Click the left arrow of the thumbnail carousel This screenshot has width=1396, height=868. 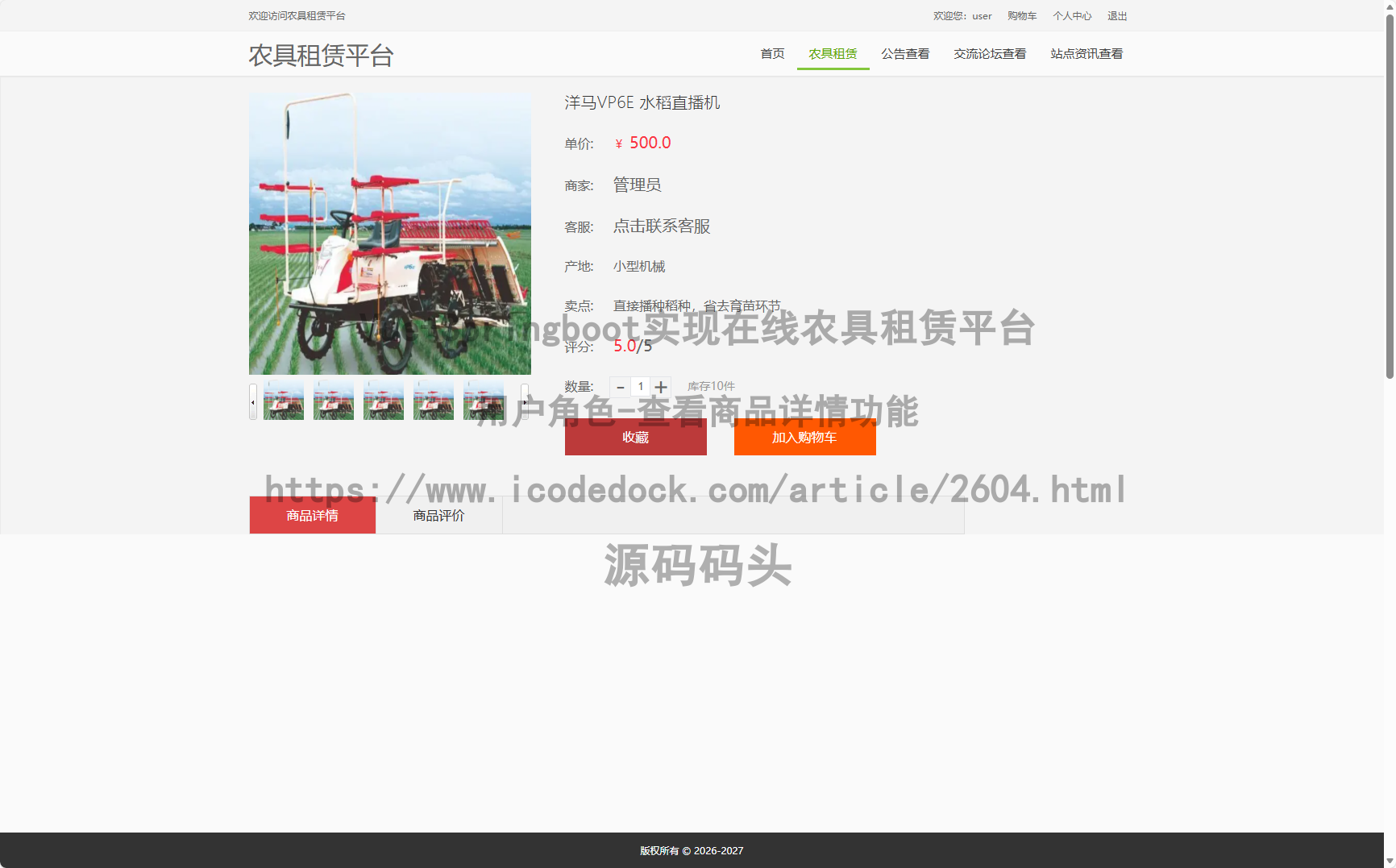pos(252,401)
